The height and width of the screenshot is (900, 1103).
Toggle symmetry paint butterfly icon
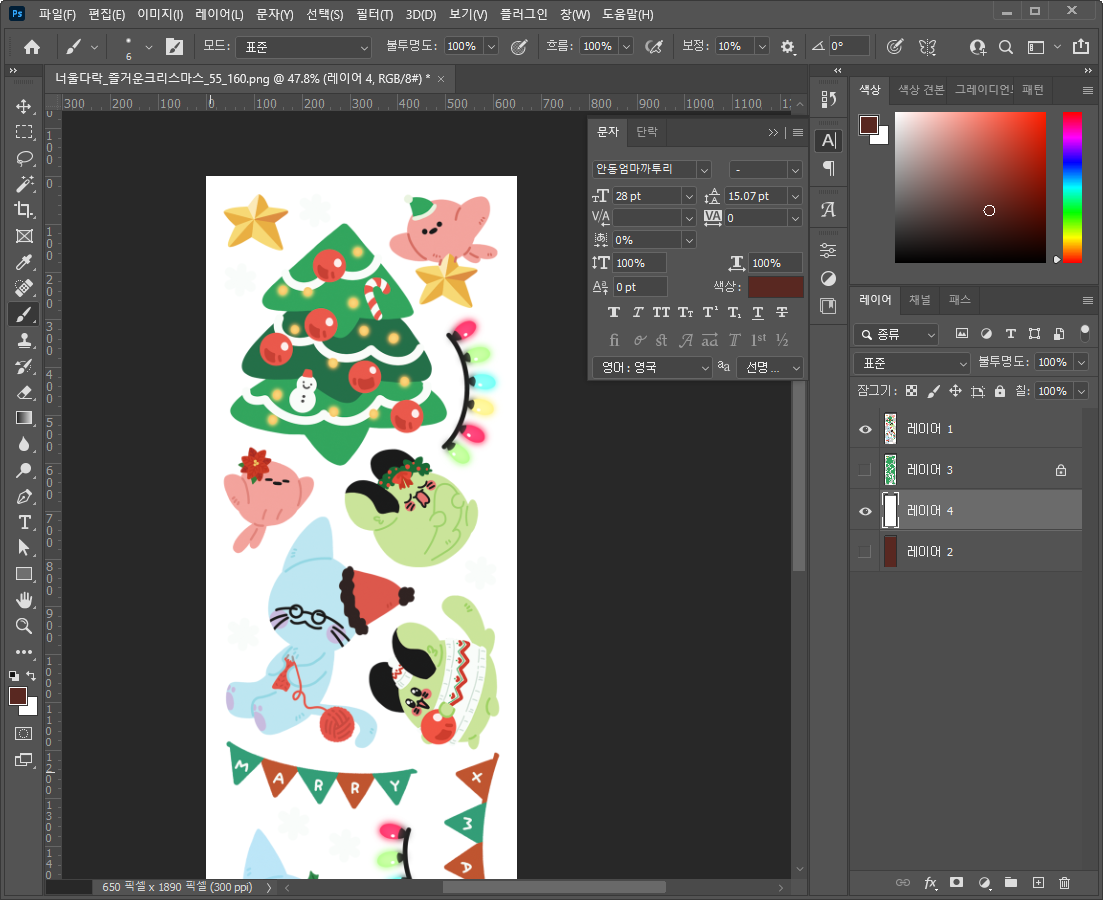pos(928,47)
